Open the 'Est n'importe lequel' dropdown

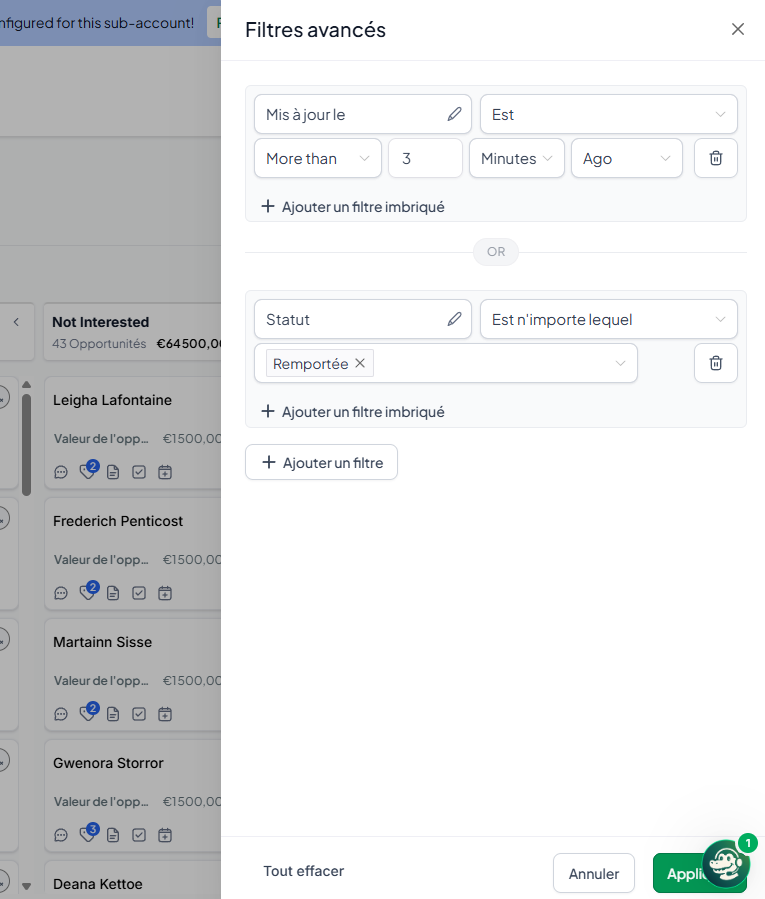pos(608,319)
